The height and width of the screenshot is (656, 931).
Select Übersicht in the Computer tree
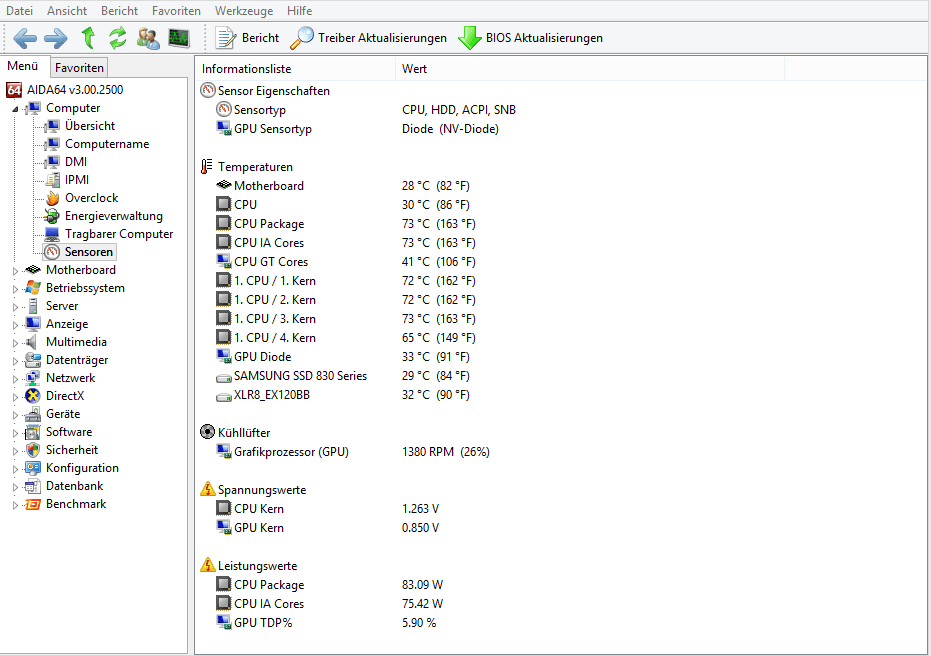pos(90,126)
